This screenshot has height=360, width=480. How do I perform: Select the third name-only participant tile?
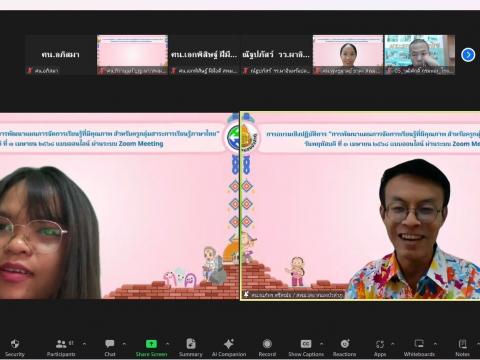pos(204,55)
